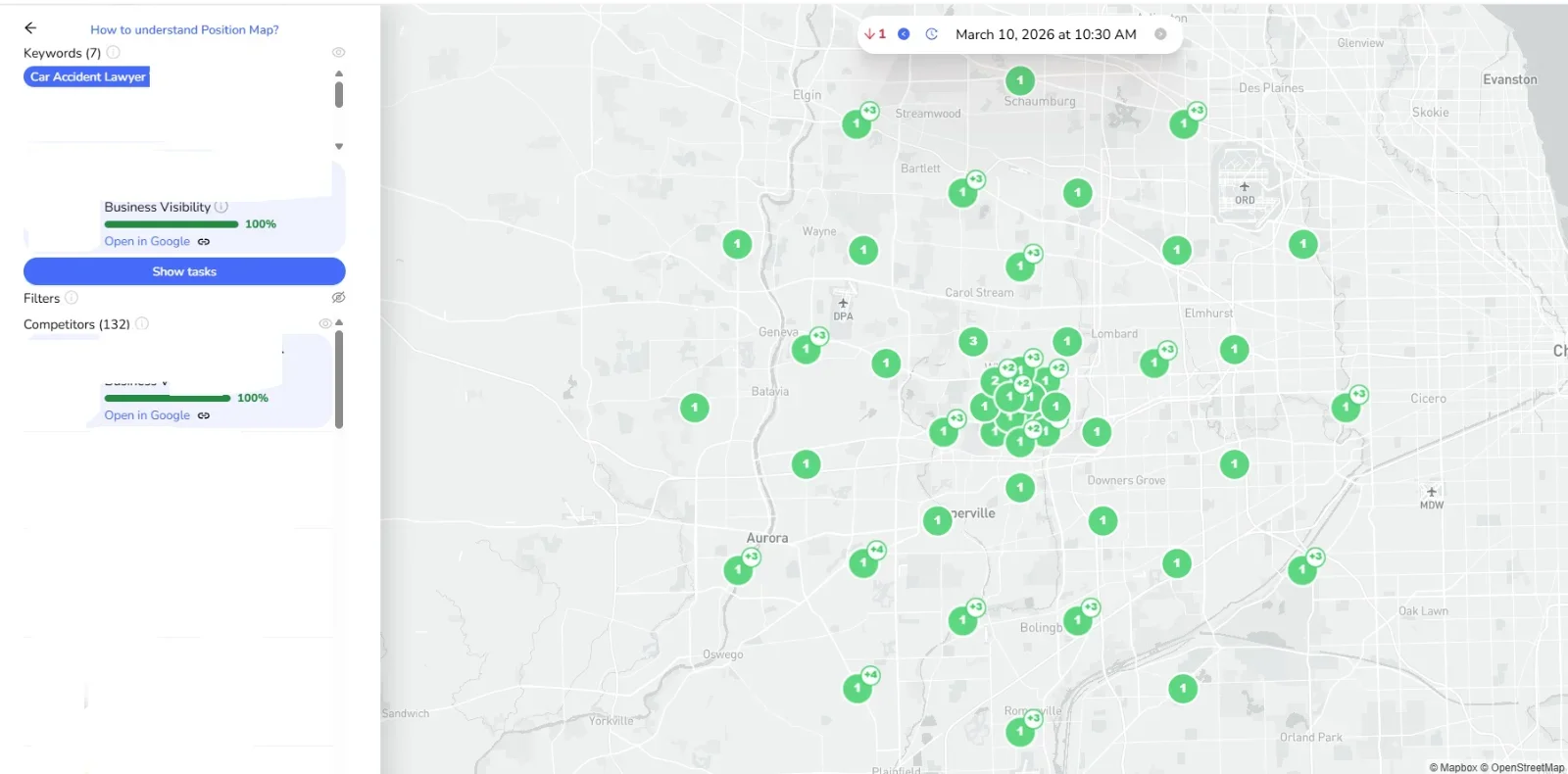Viewport: 1568px width, 774px height.
Task: Collapse the Competitors list with the up arrow
Action: point(339,322)
